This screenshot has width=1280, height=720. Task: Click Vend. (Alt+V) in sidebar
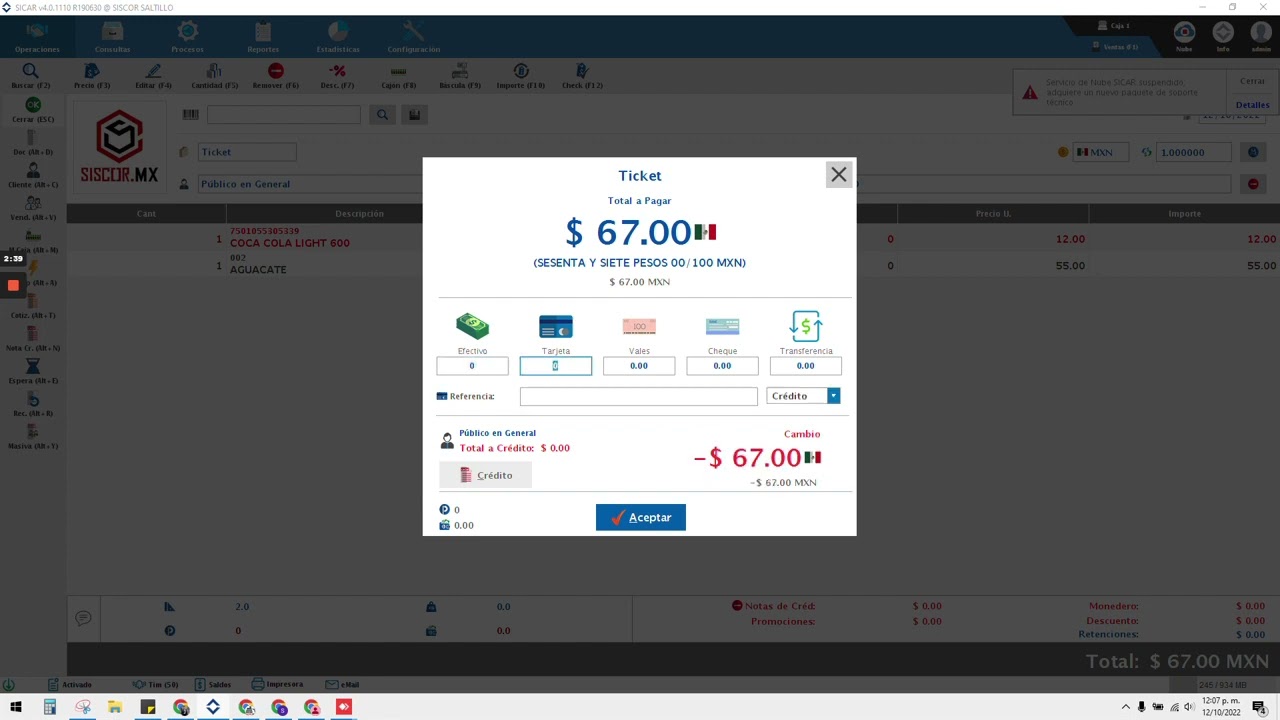[x=33, y=209]
